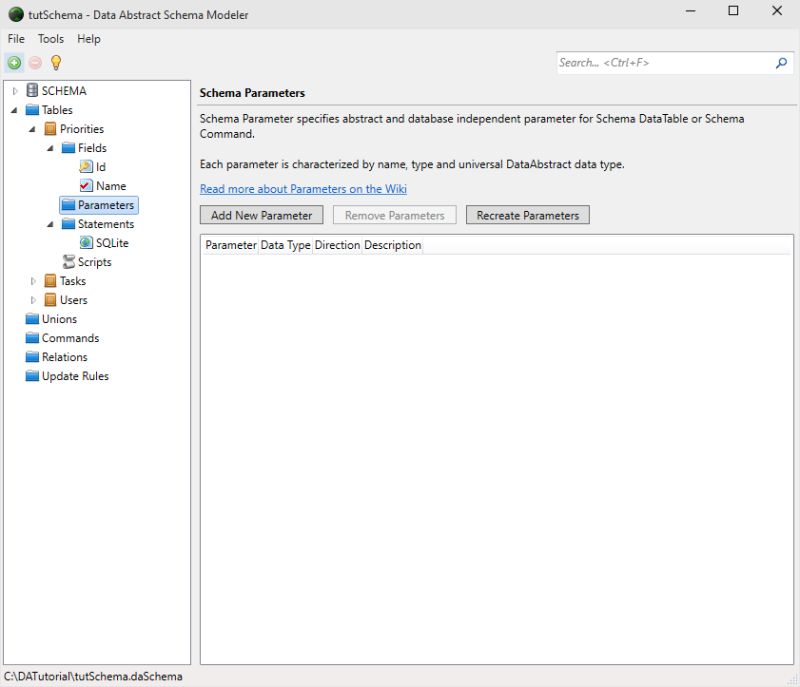Click the Unions folder icon

click(x=32, y=319)
